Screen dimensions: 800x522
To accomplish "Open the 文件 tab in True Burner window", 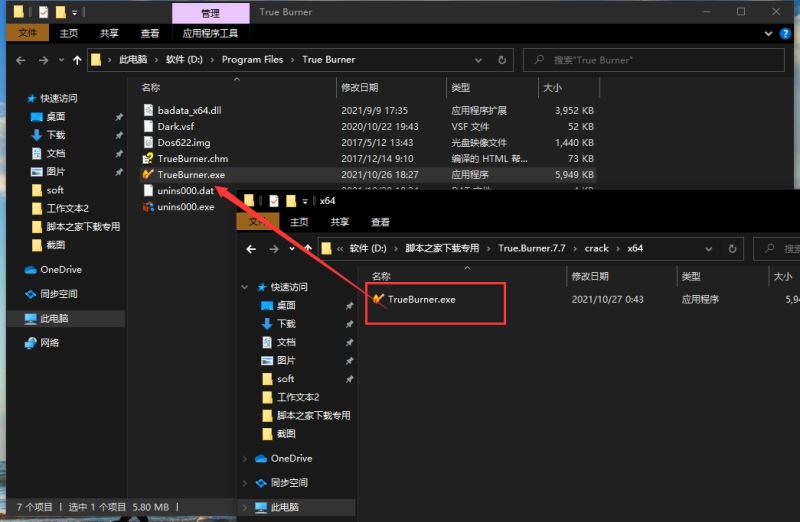I will tap(28, 33).
